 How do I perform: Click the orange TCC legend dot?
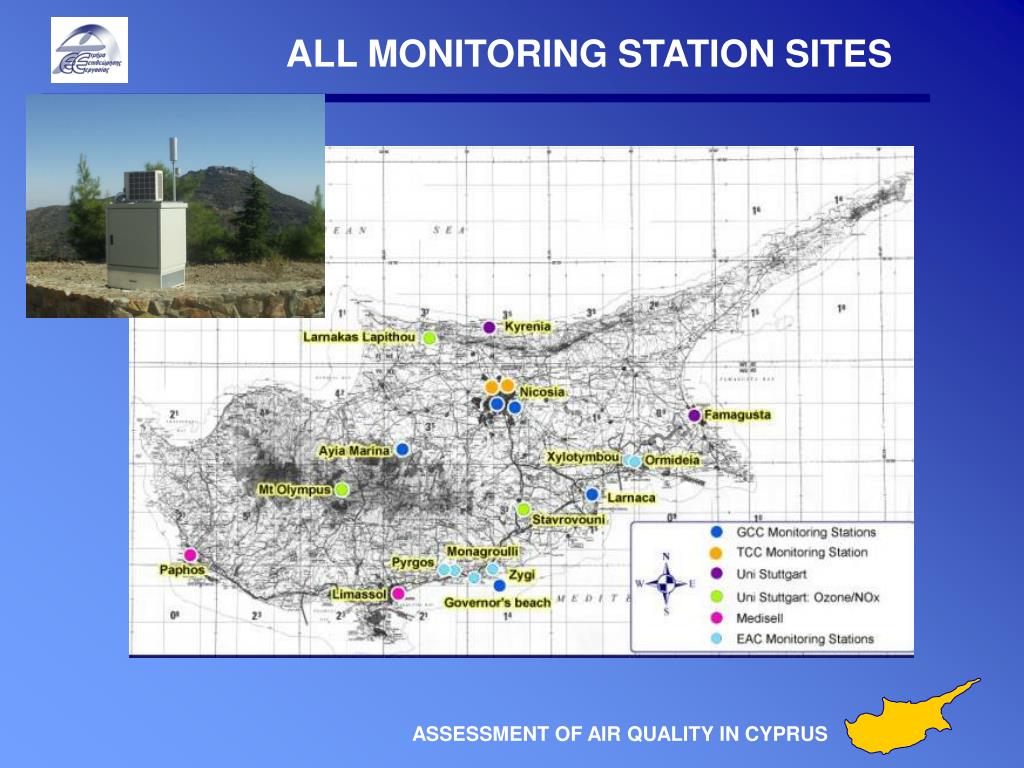(x=716, y=553)
